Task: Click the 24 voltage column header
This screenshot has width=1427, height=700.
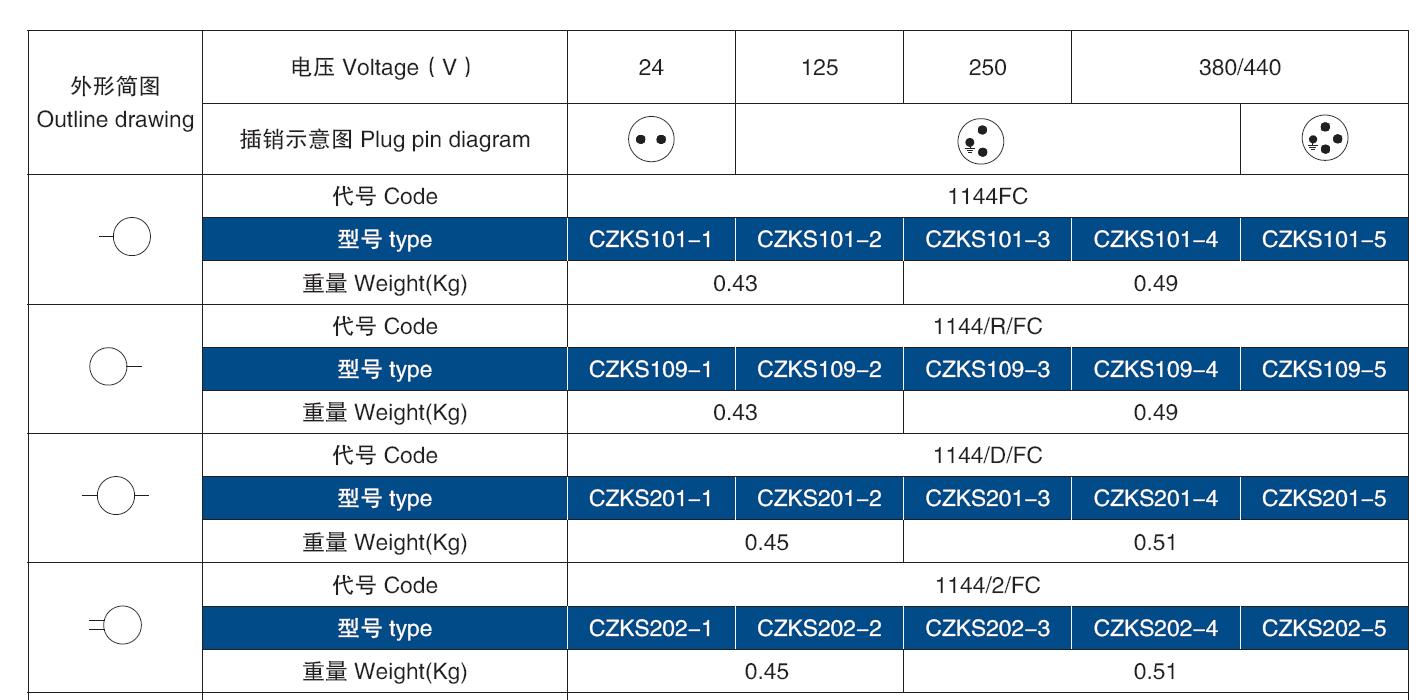Action: coord(651,68)
